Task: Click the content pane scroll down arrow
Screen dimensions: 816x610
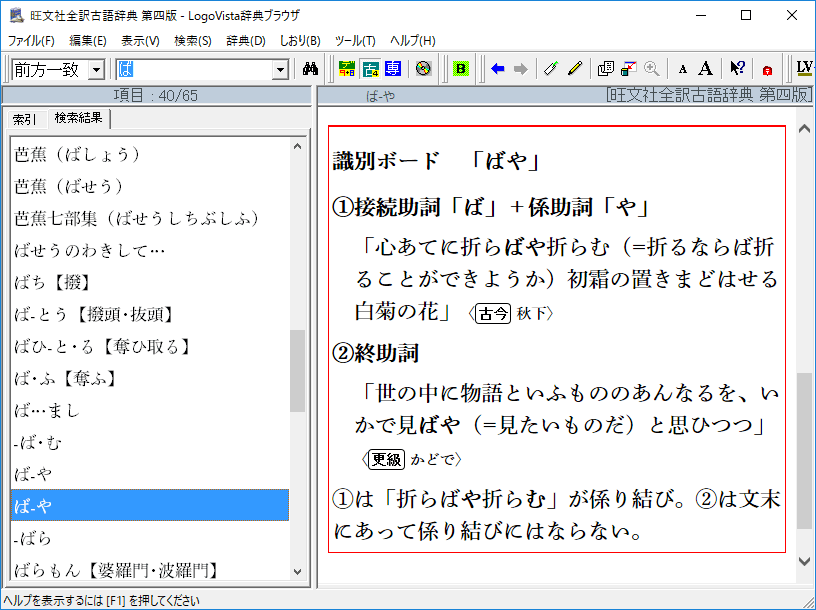Action: point(804,561)
